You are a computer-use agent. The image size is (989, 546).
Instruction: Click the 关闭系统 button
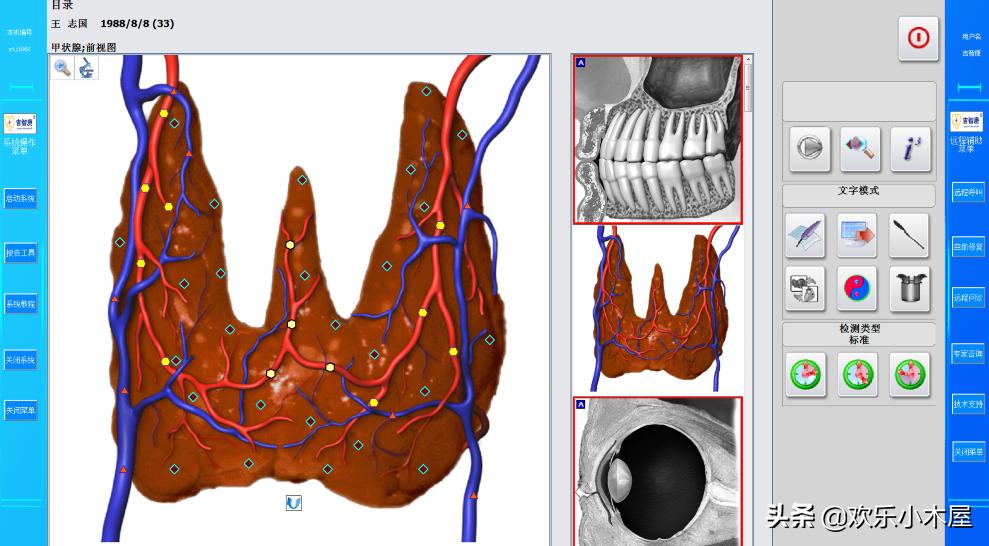coord(20,360)
